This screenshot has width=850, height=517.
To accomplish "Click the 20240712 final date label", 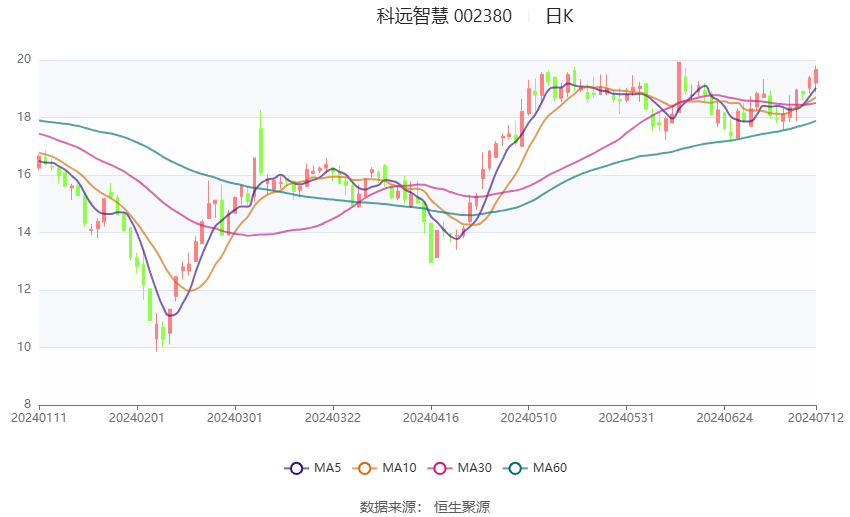I will click(815, 416).
